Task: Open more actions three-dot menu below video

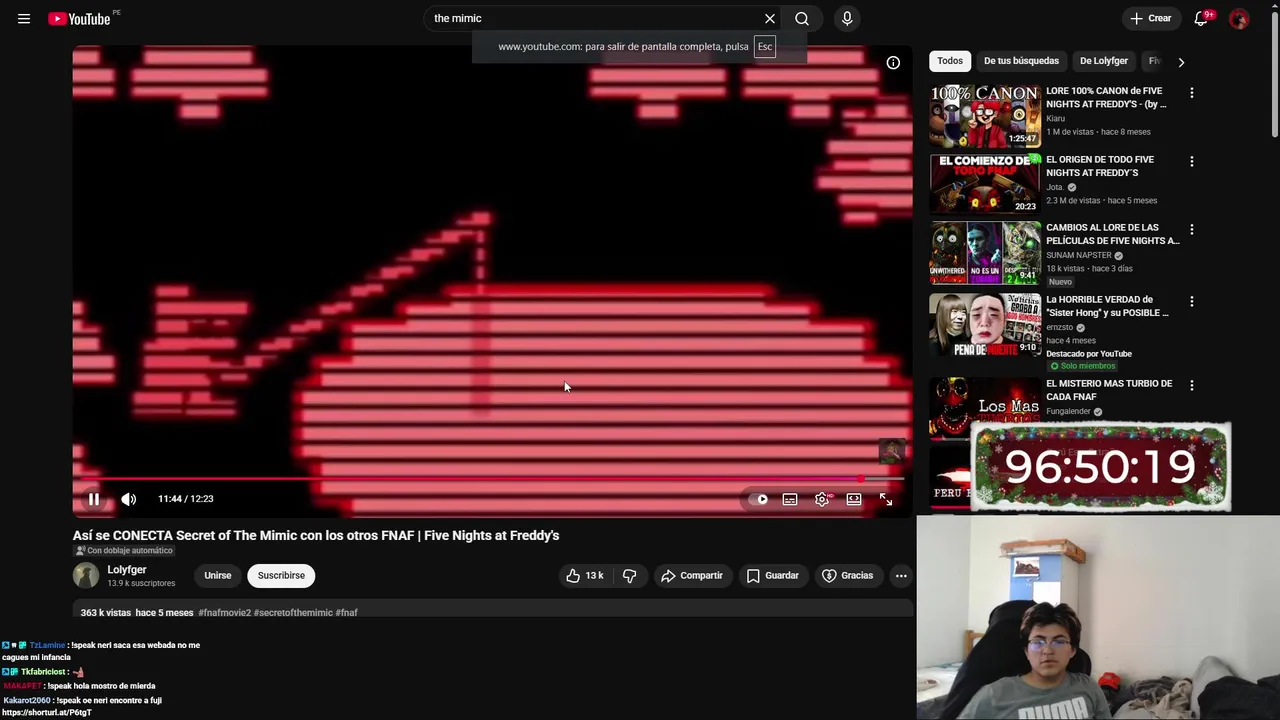Action: click(x=901, y=576)
